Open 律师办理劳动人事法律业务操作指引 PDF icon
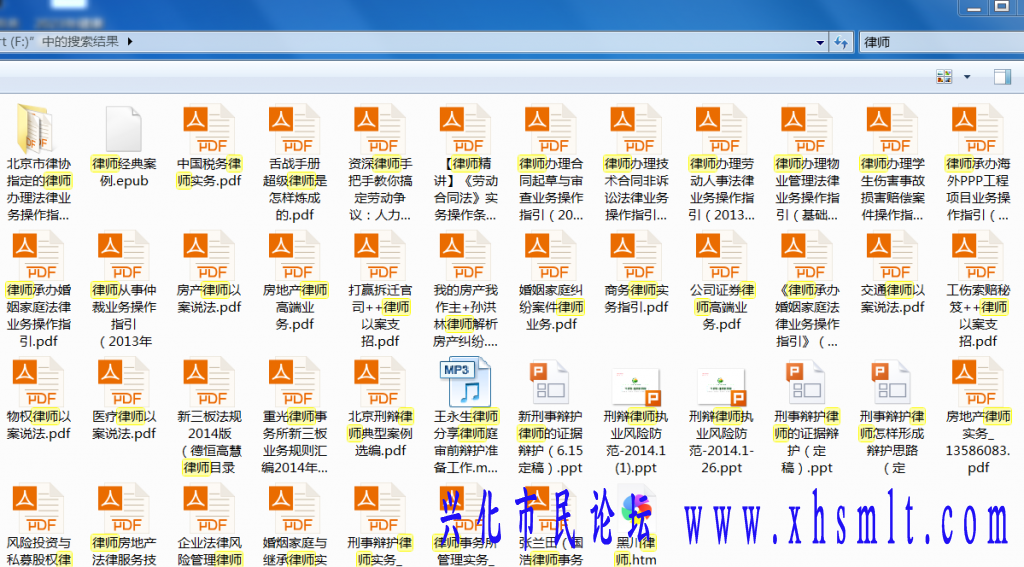 pyautogui.click(x=721, y=129)
